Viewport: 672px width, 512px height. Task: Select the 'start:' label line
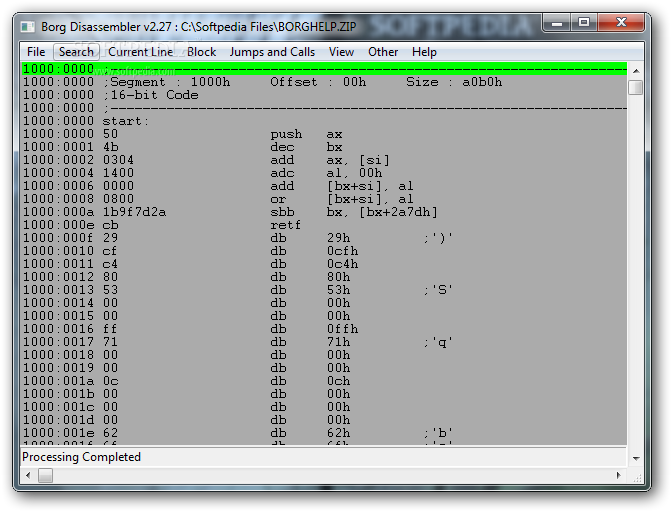click(x=324, y=121)
